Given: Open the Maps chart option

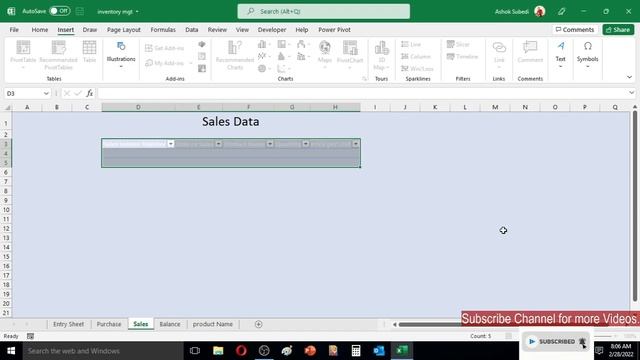Looking at the screenshot, I should [x=324, y=53].
